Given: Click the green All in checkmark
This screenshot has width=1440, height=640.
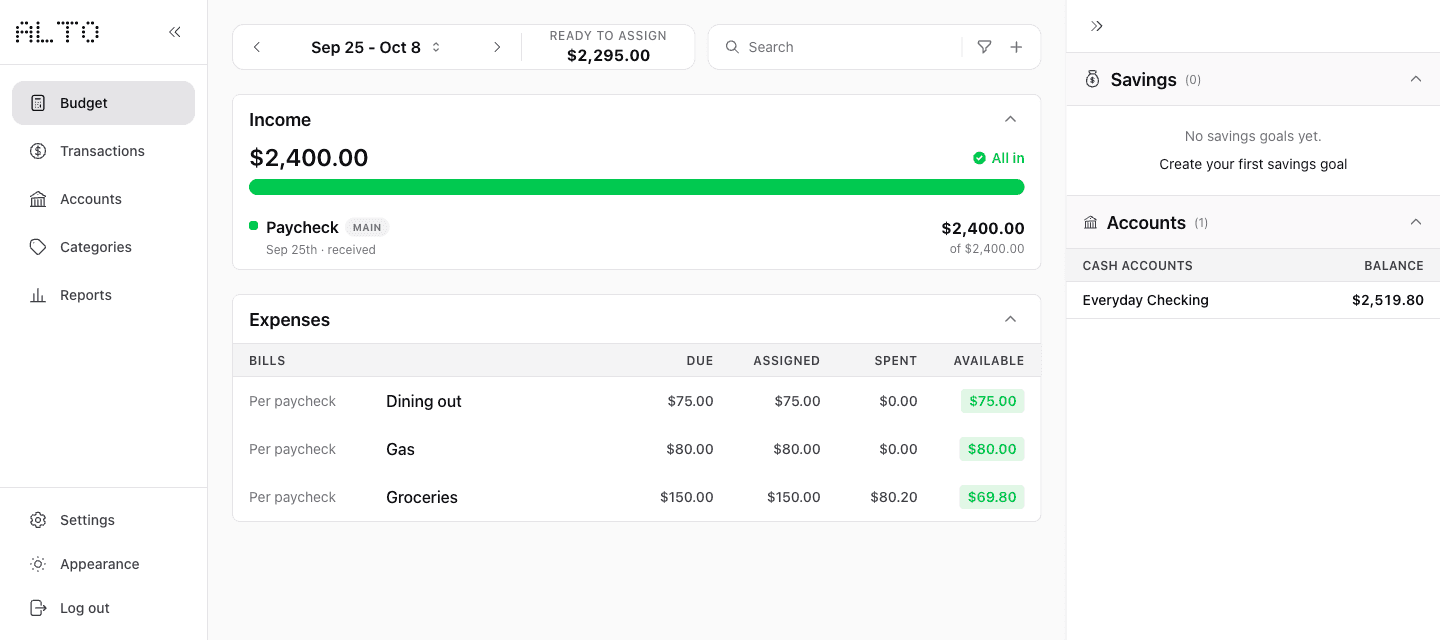Looking at the screenshot, I should (980, 158).
